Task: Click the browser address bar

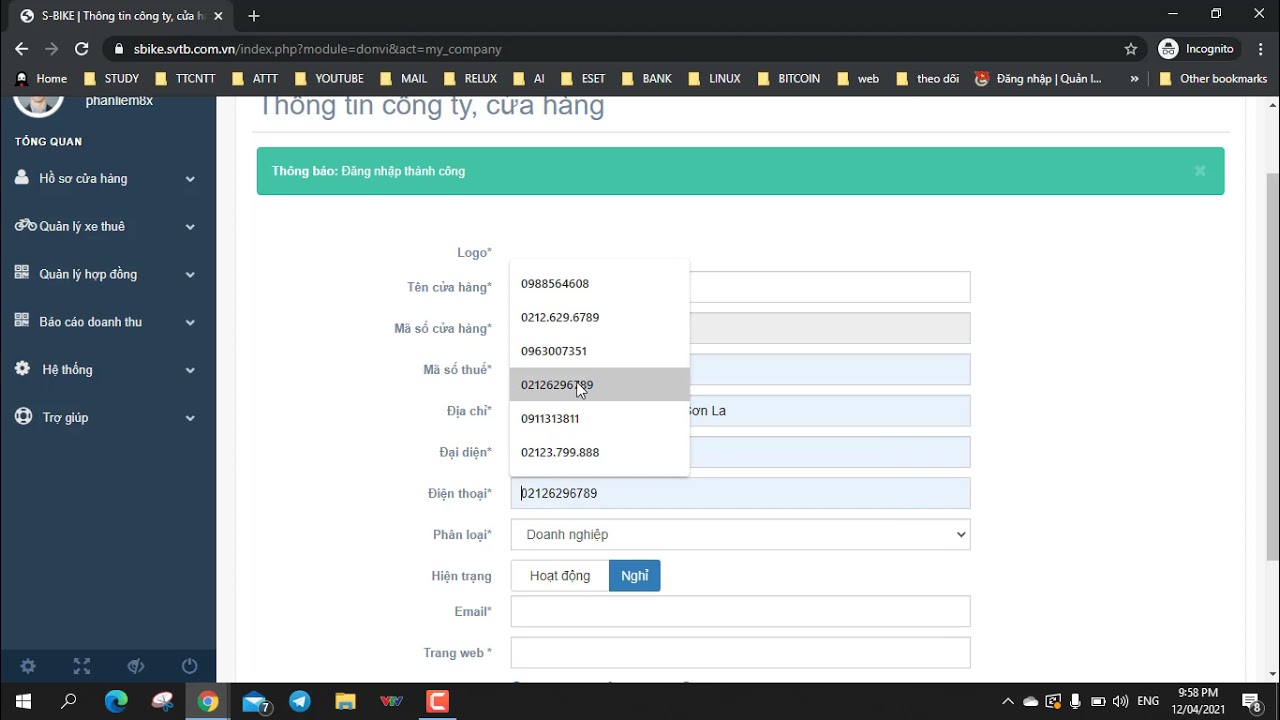Action: coord(620,49)
